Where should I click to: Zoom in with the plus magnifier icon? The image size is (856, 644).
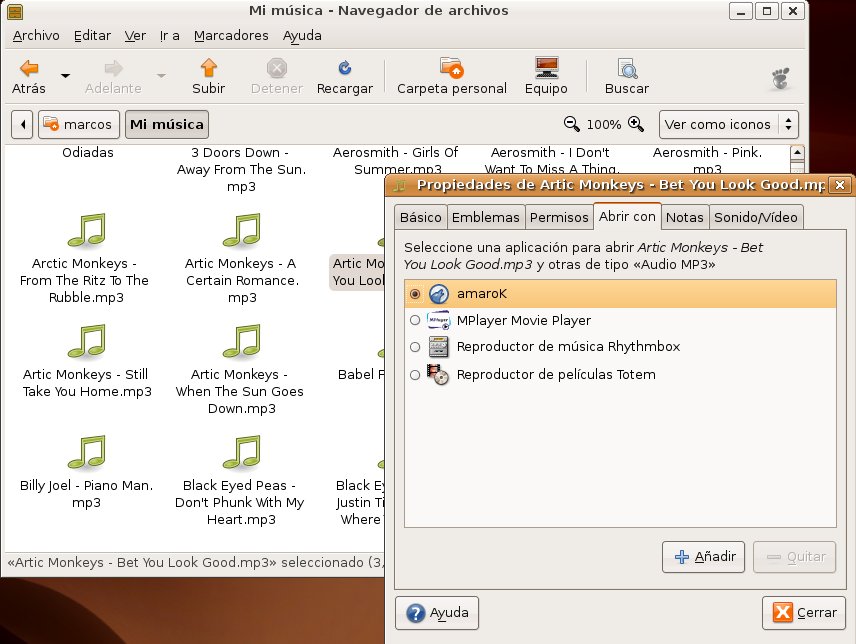(x=635, y=125)
